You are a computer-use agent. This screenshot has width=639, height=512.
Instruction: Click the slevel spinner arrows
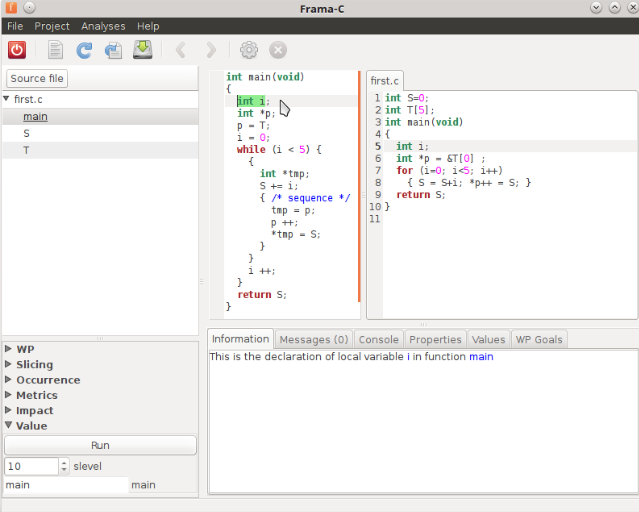coord(65,466)
